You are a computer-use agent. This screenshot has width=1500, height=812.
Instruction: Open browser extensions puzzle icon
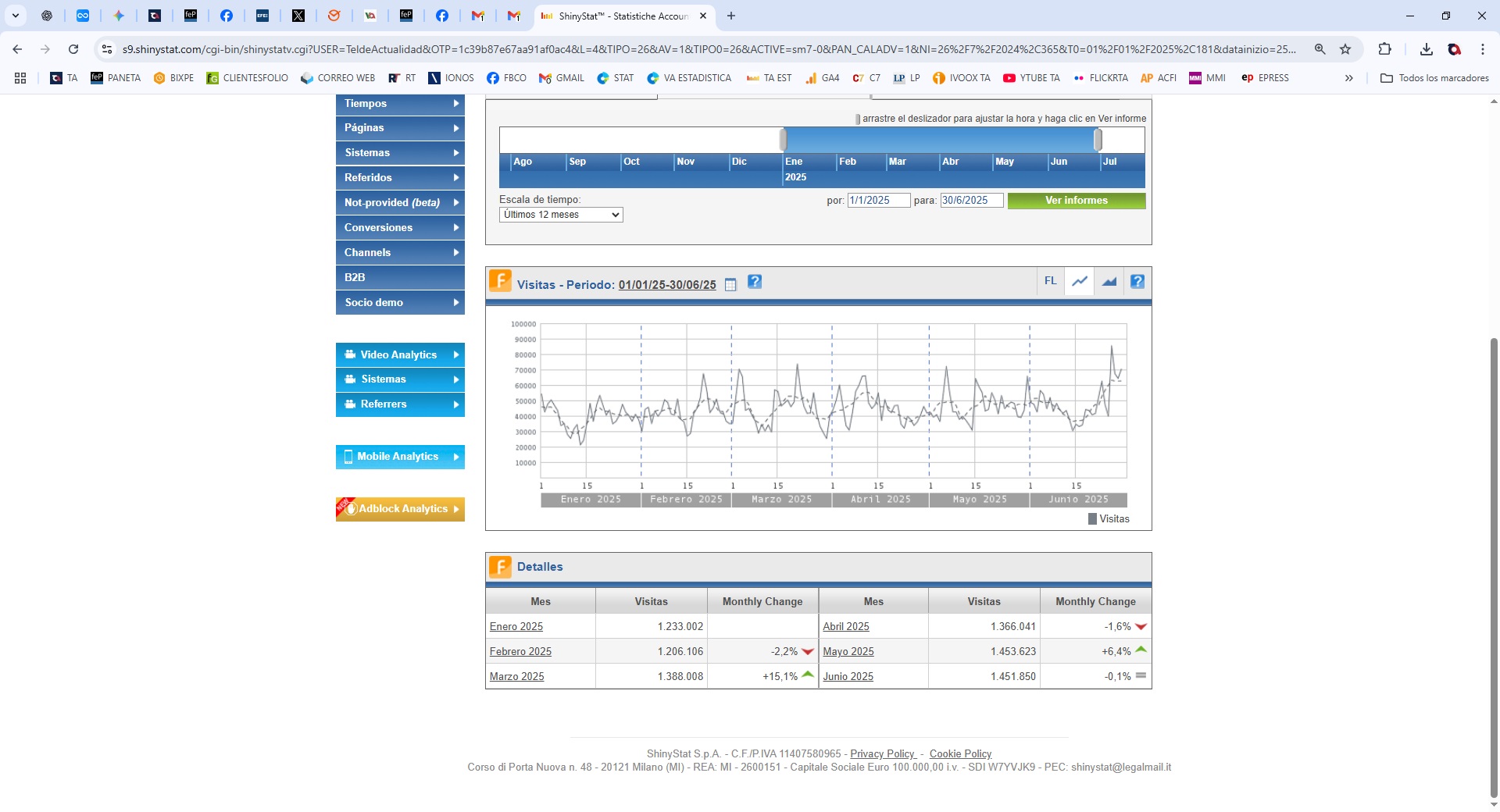(x=1384, y=49)
